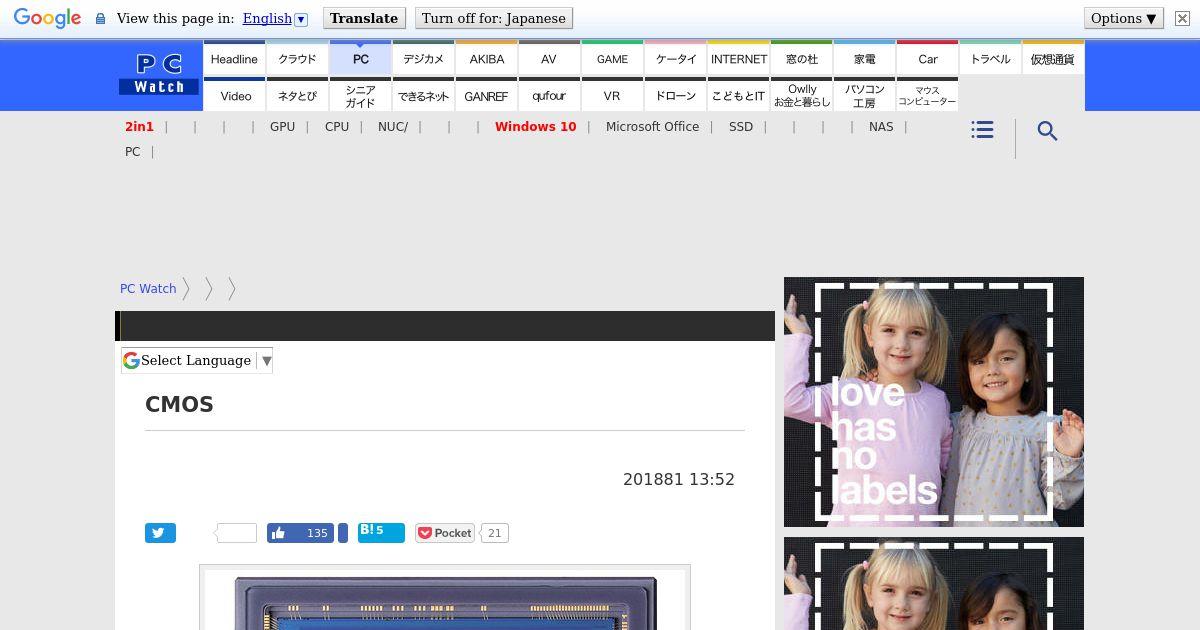The image size is (1200, 630).
Task: Open the クラウド tab
Action: point(297,58)
